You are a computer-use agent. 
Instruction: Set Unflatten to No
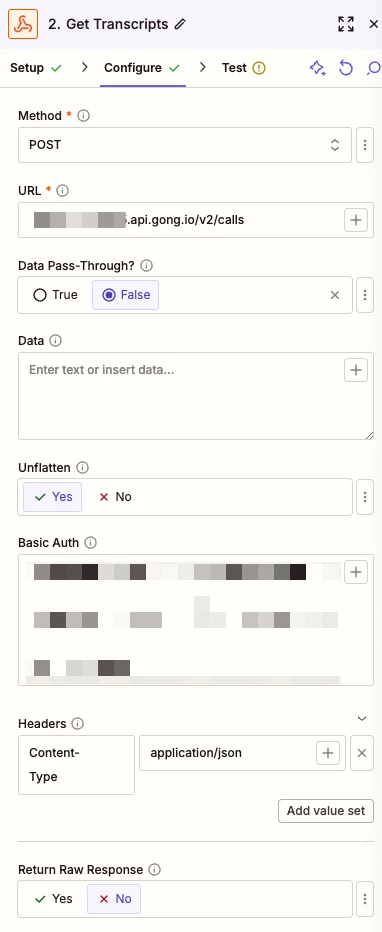pyautogui.click(x=115, y=497)
